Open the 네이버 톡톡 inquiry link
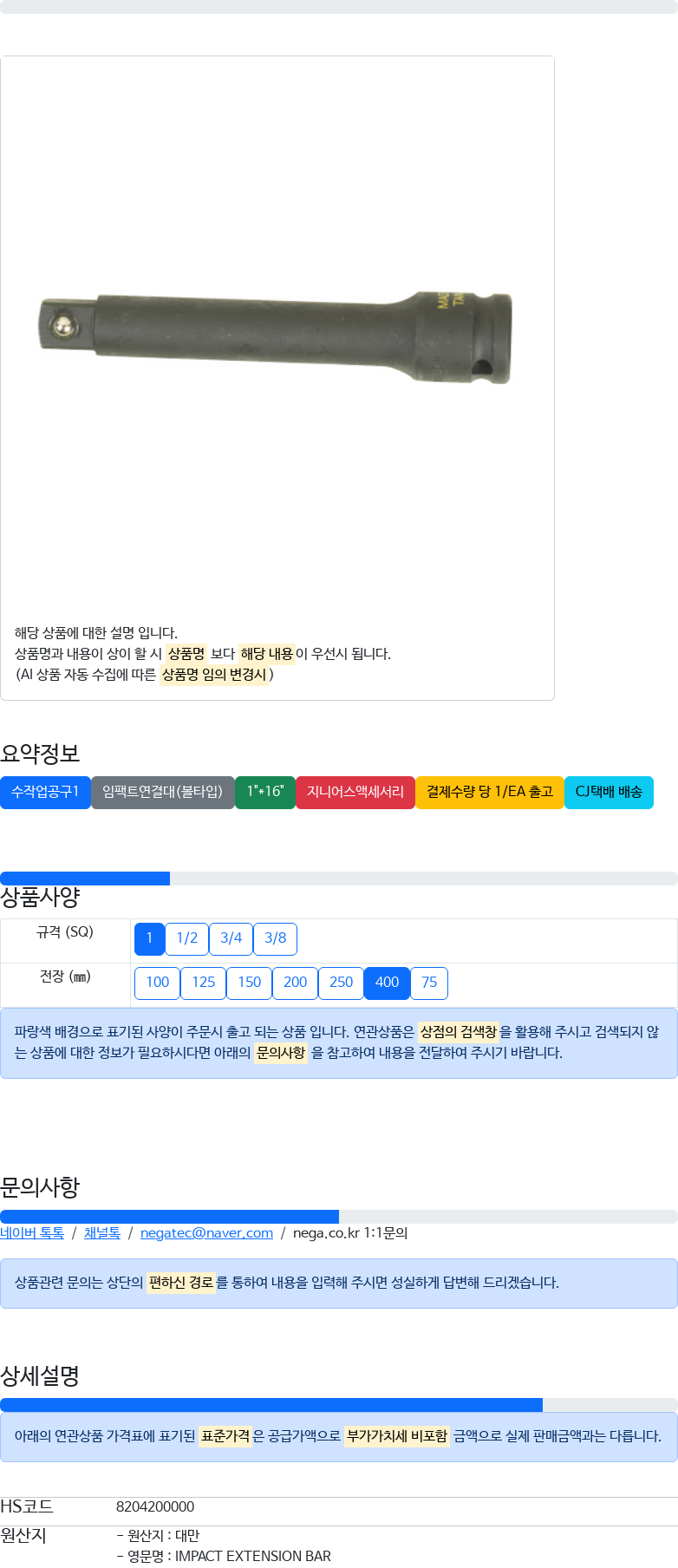The width and height of the screenshot is (678, 1568). (32, 1233)
